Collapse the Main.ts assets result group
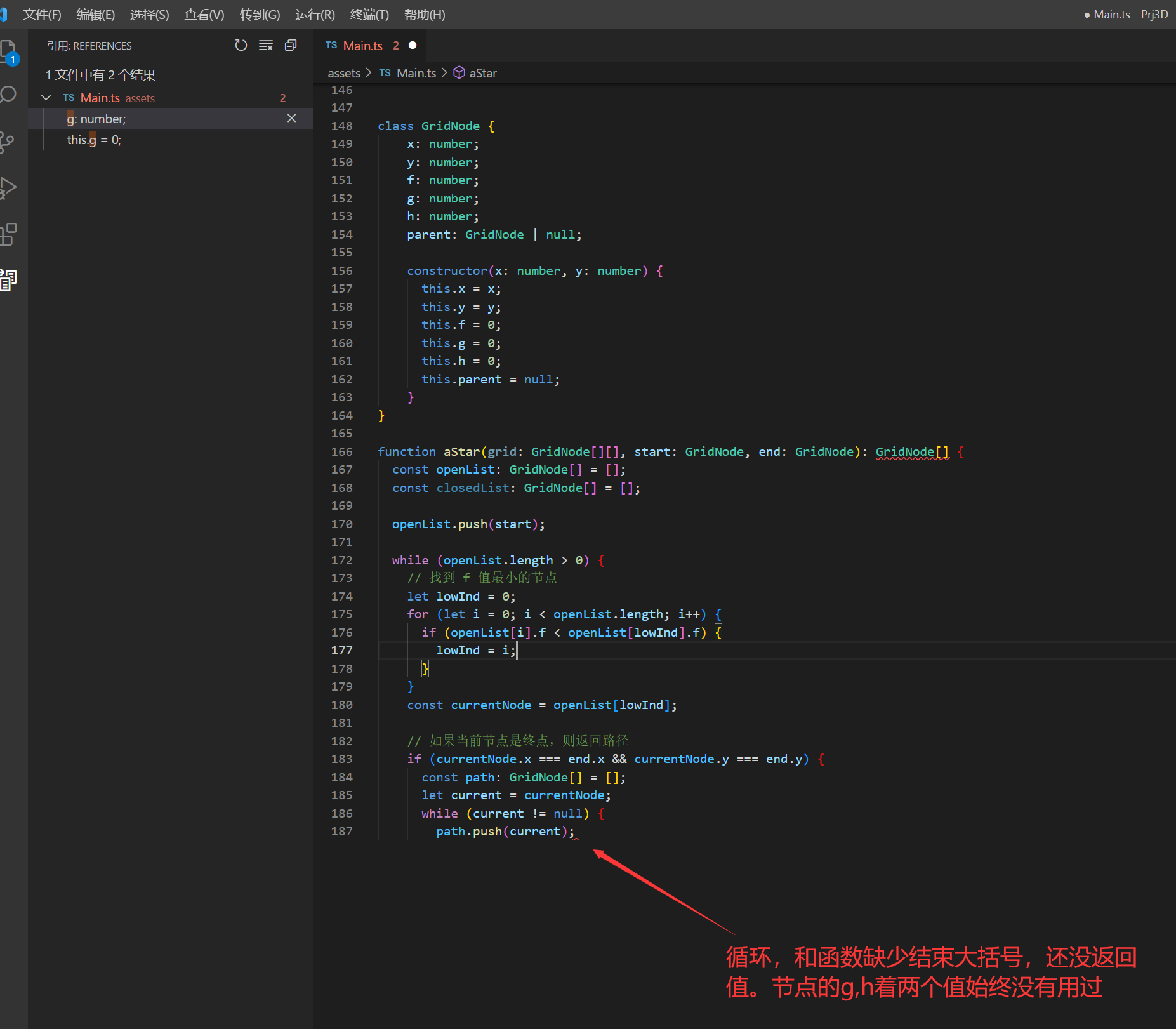This screenshot has height=1029, width=1176. click(x=46, y=98)
